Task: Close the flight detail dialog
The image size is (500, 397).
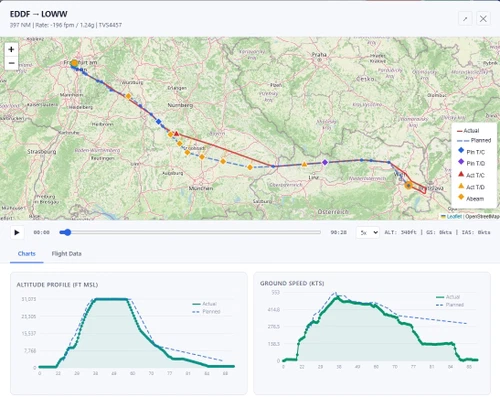Action: coord(483,19)
